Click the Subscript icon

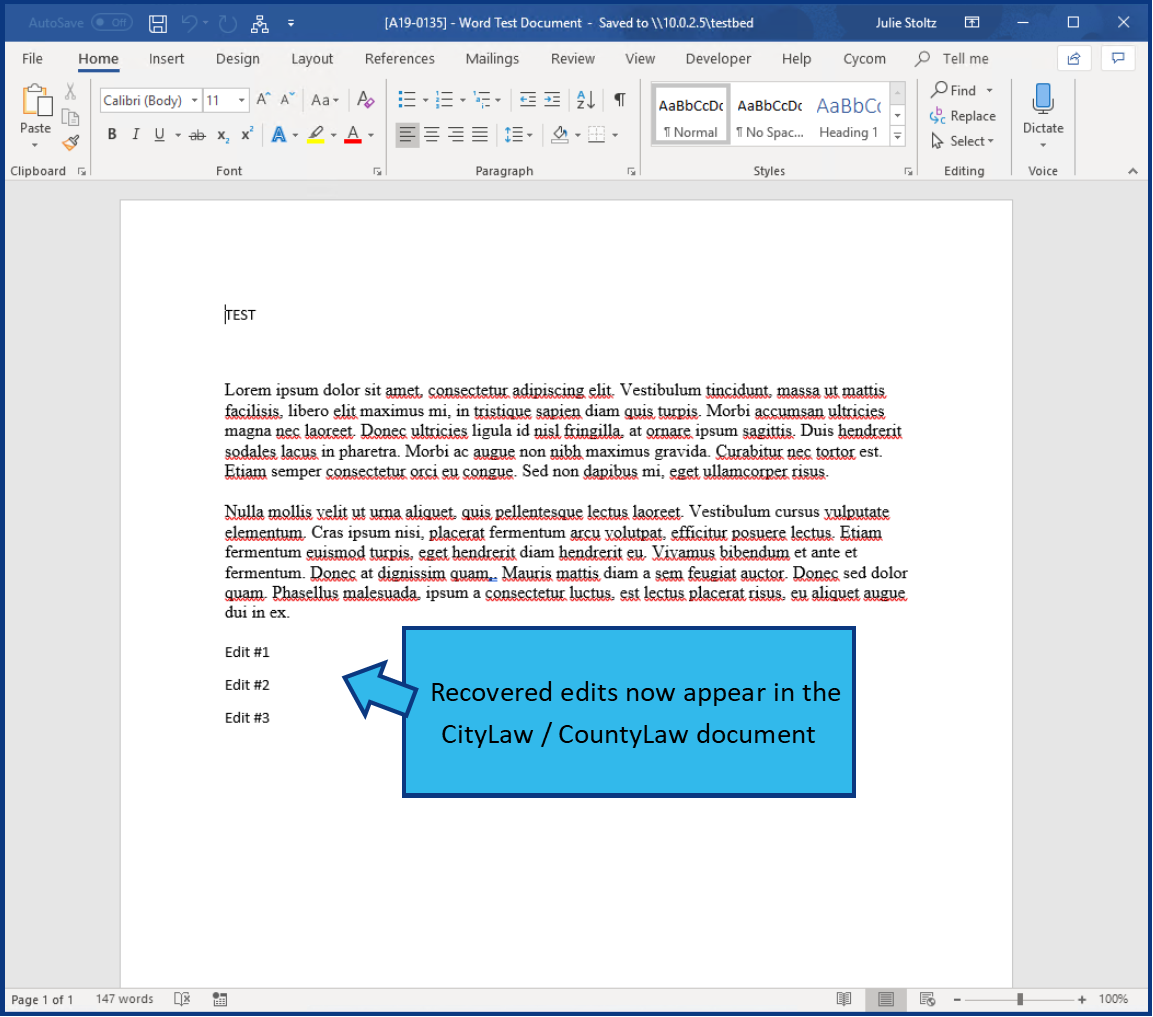click(x=221, y=134)
